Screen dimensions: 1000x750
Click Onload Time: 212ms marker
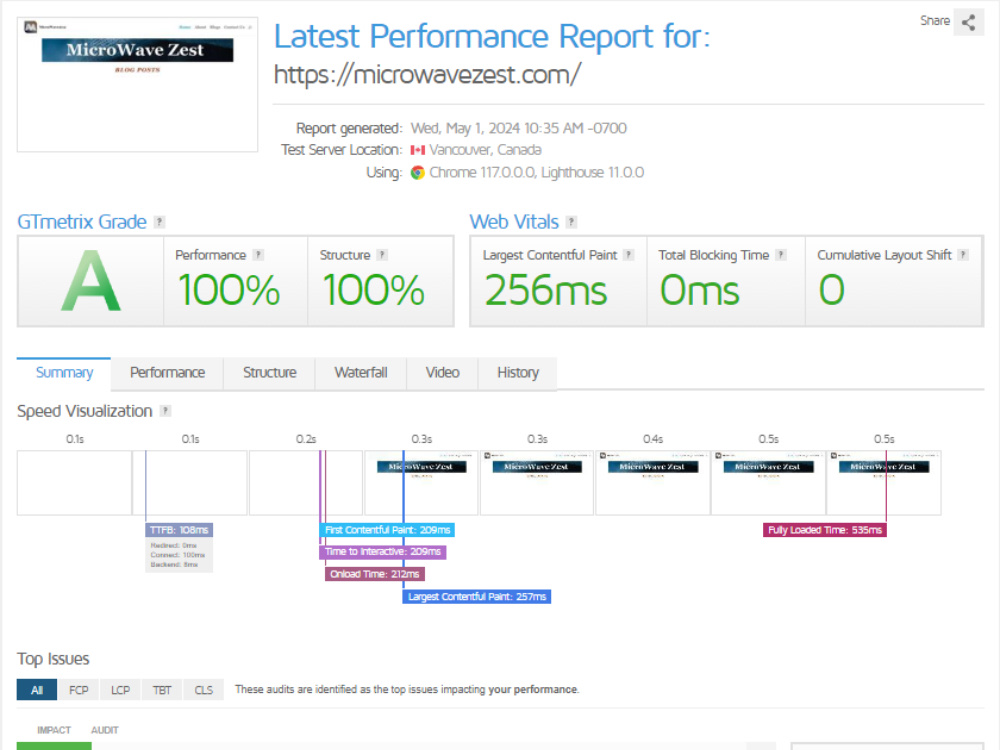pos(374,574)
